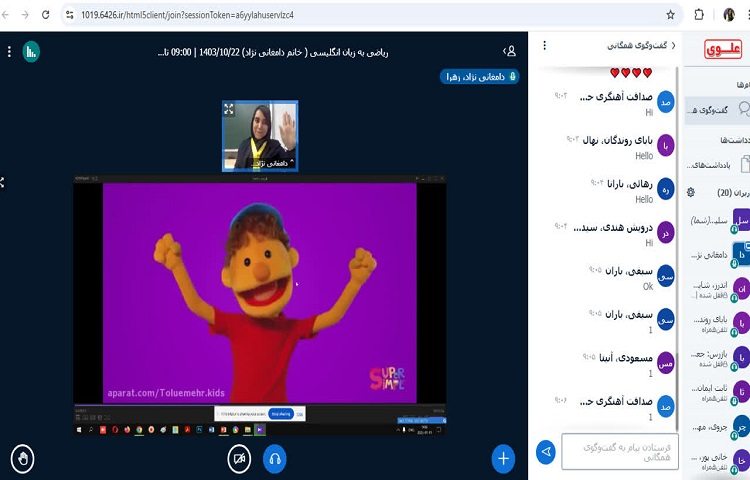Screen dimensions: 750x480
Task: Open the public chat item گفت‌وگوی هـ in sidebar
Action: pyautogui.click(x=717, y=109)
